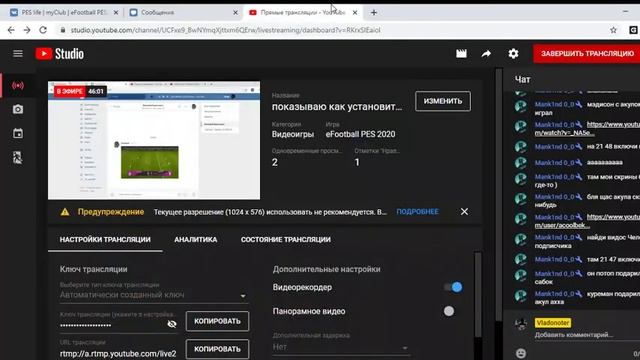The height and width of the screenshot is (360, 640).
Task: Bookmark this page with the star icon
Action: 613,30
